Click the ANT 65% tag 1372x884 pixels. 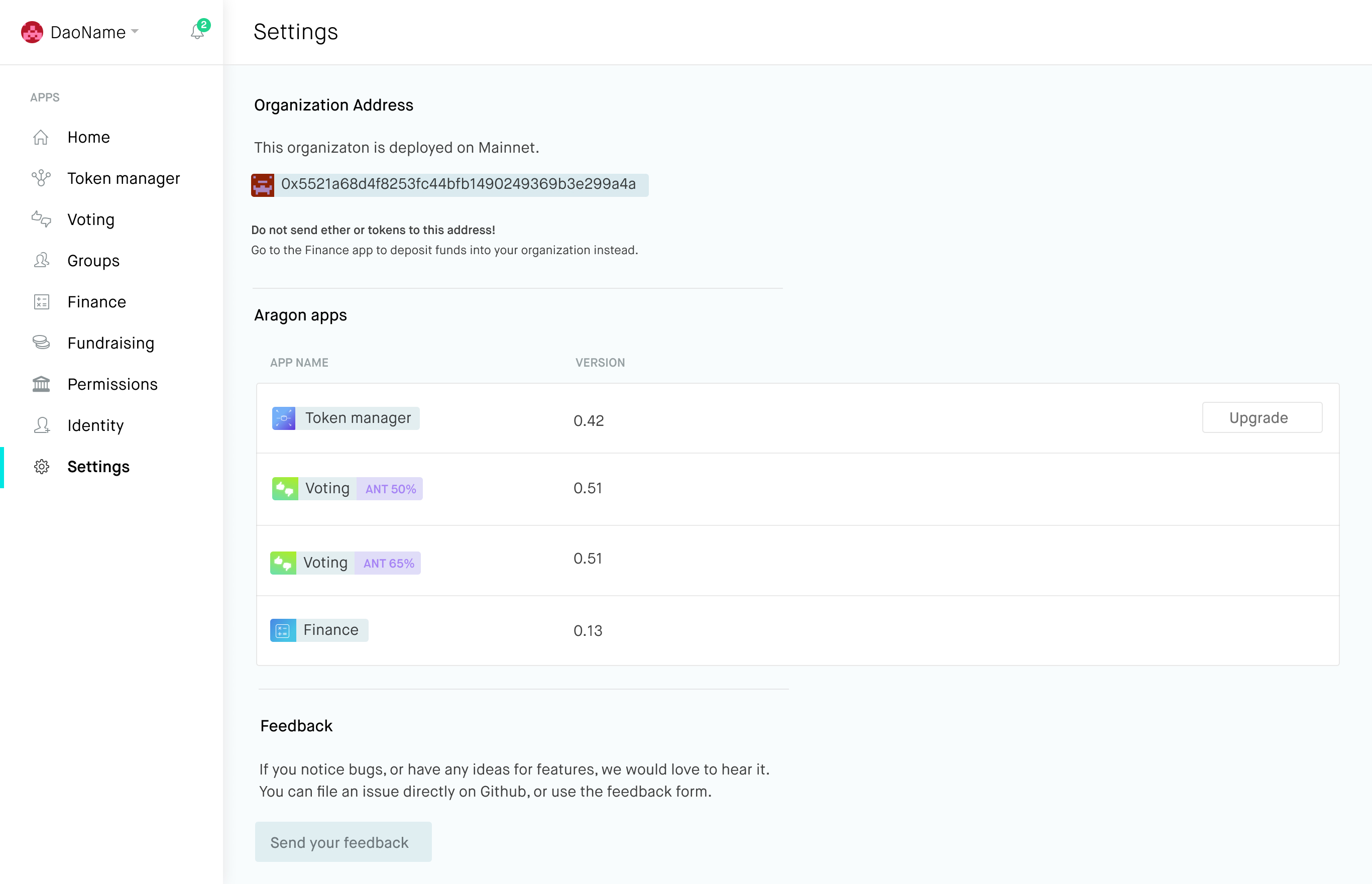(388, 563)
